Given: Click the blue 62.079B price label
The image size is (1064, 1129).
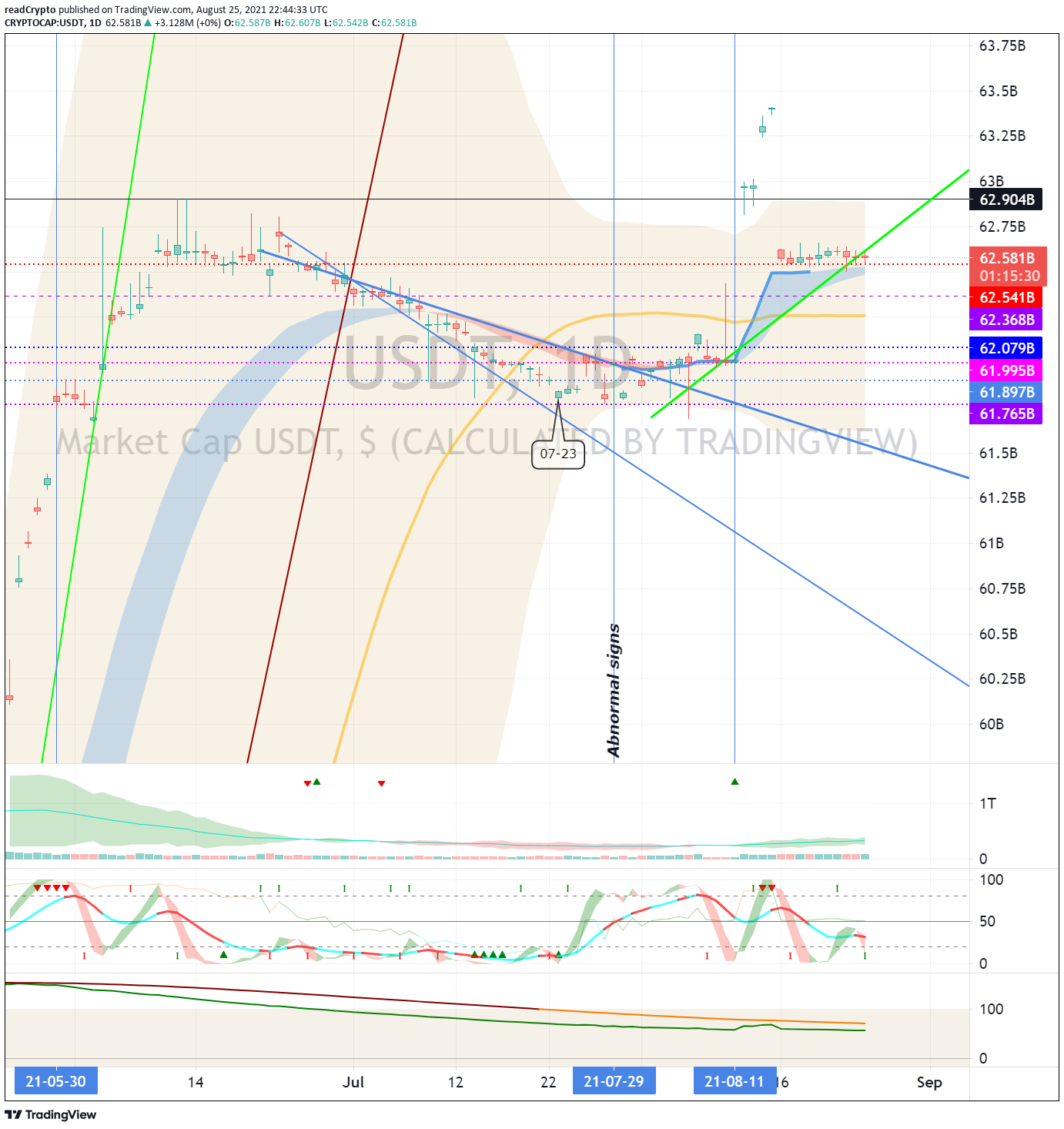Looking at the screenshot, I should [x=1005, y=348].
